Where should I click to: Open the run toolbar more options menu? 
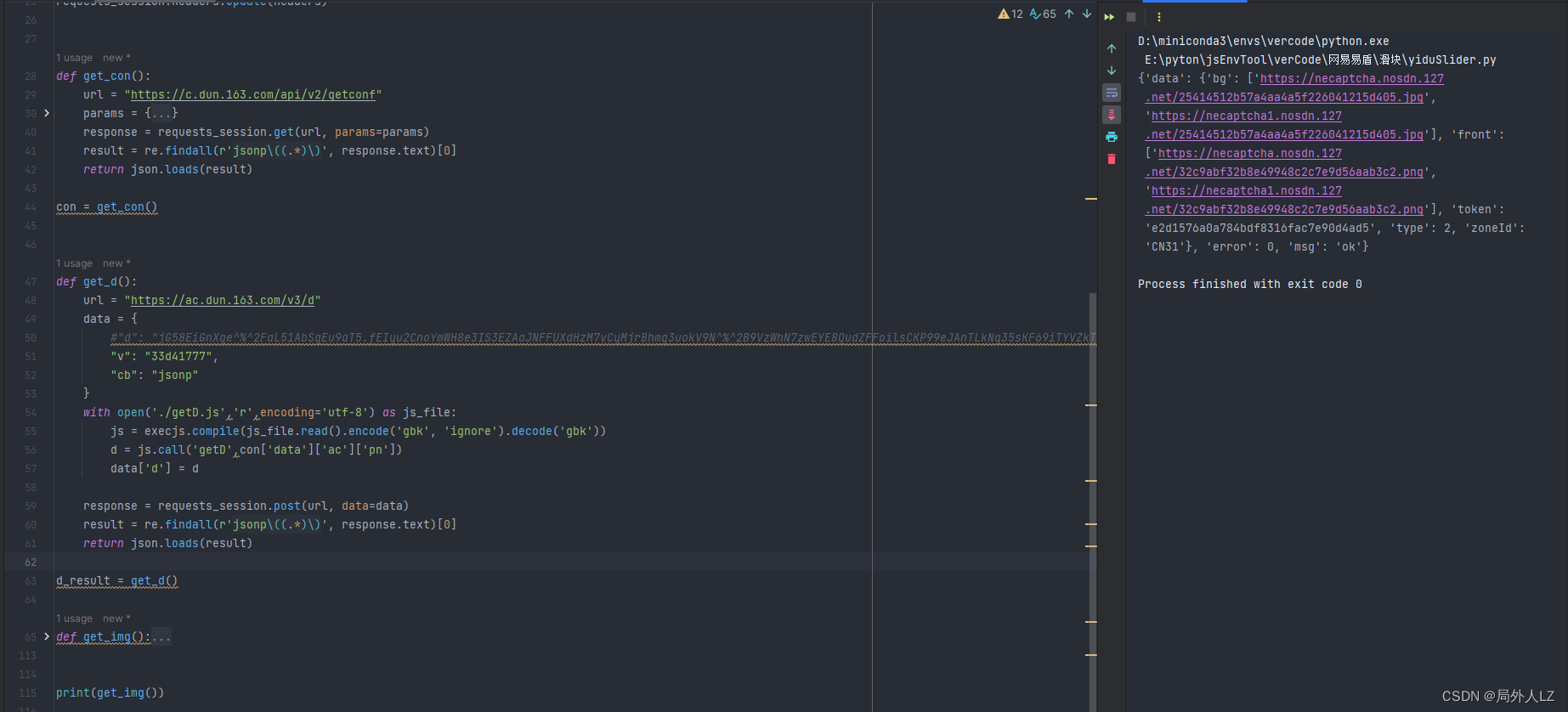[1158, 17]
